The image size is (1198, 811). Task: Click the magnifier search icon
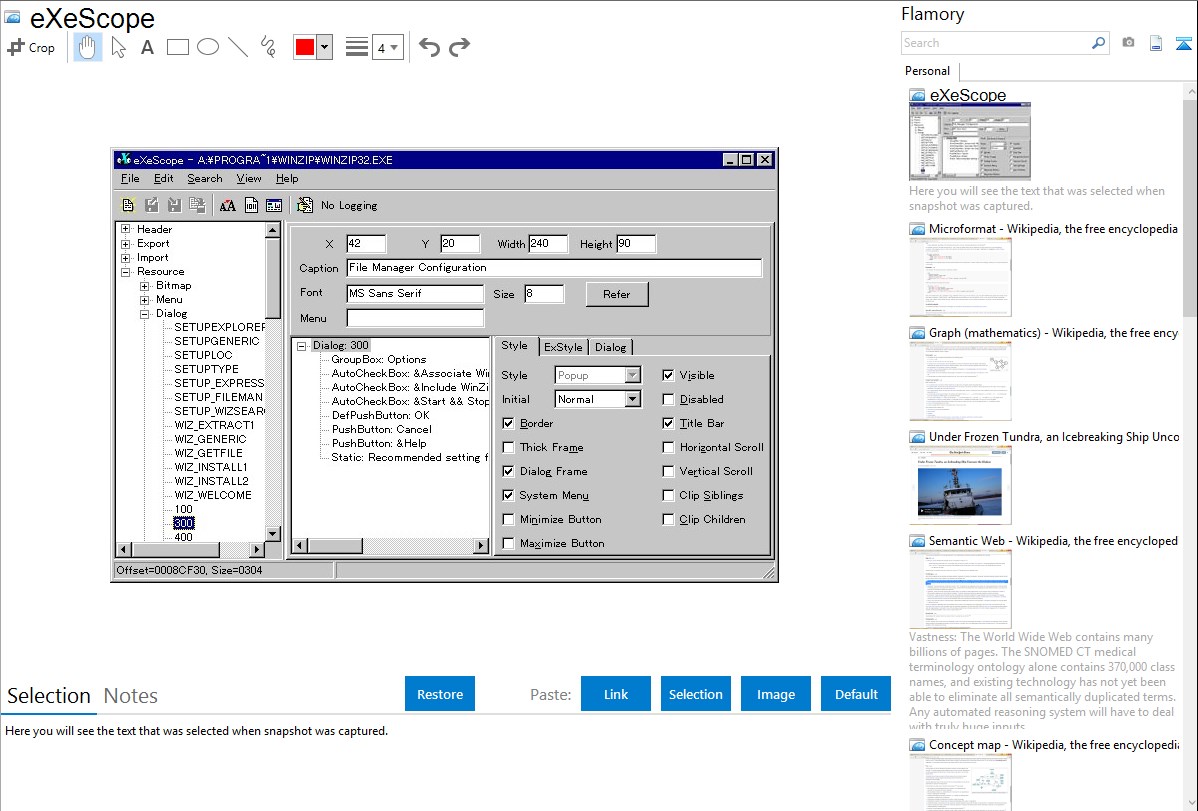(x=1098, y=43)
